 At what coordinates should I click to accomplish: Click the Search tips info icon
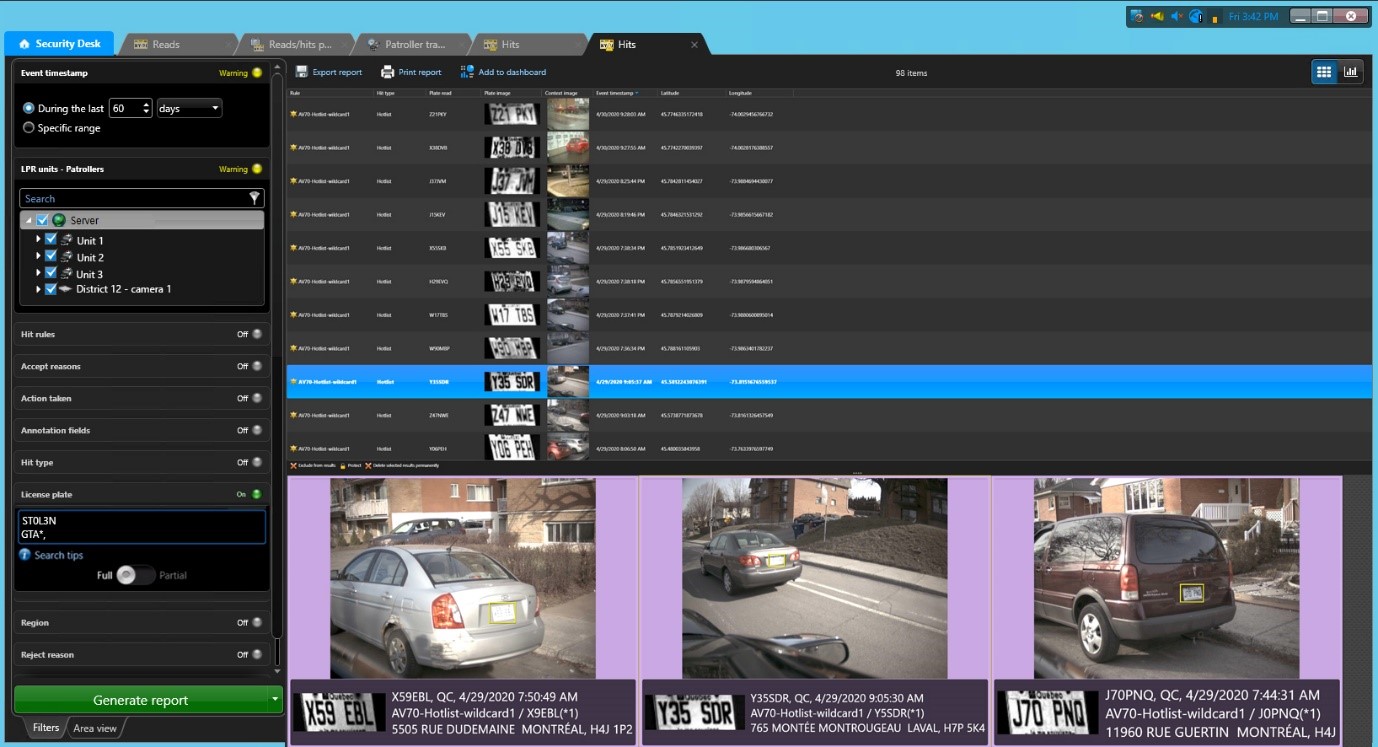[x=25, y=555]
